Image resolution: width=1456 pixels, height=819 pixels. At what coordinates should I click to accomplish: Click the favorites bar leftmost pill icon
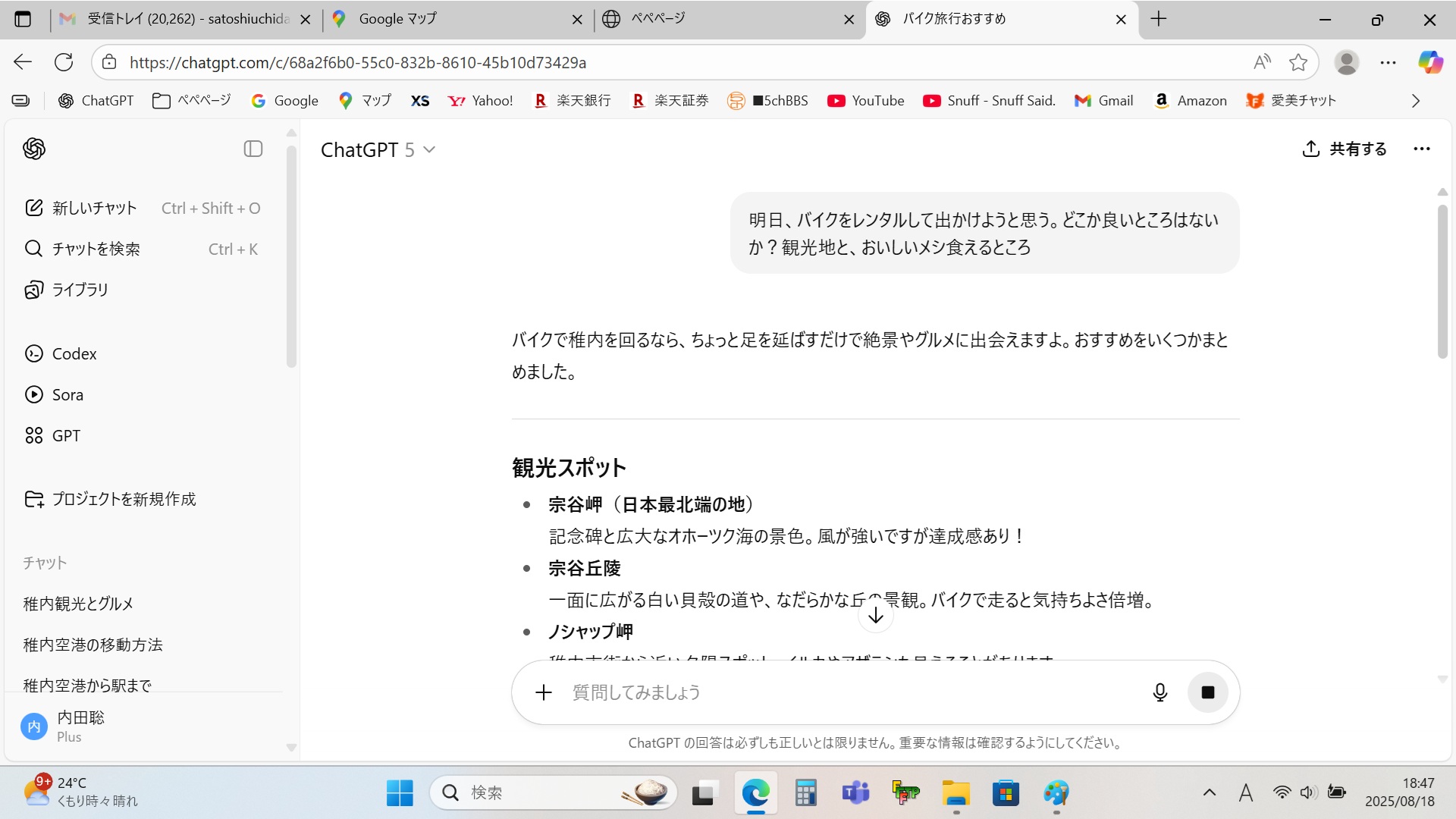pos(20,101)
